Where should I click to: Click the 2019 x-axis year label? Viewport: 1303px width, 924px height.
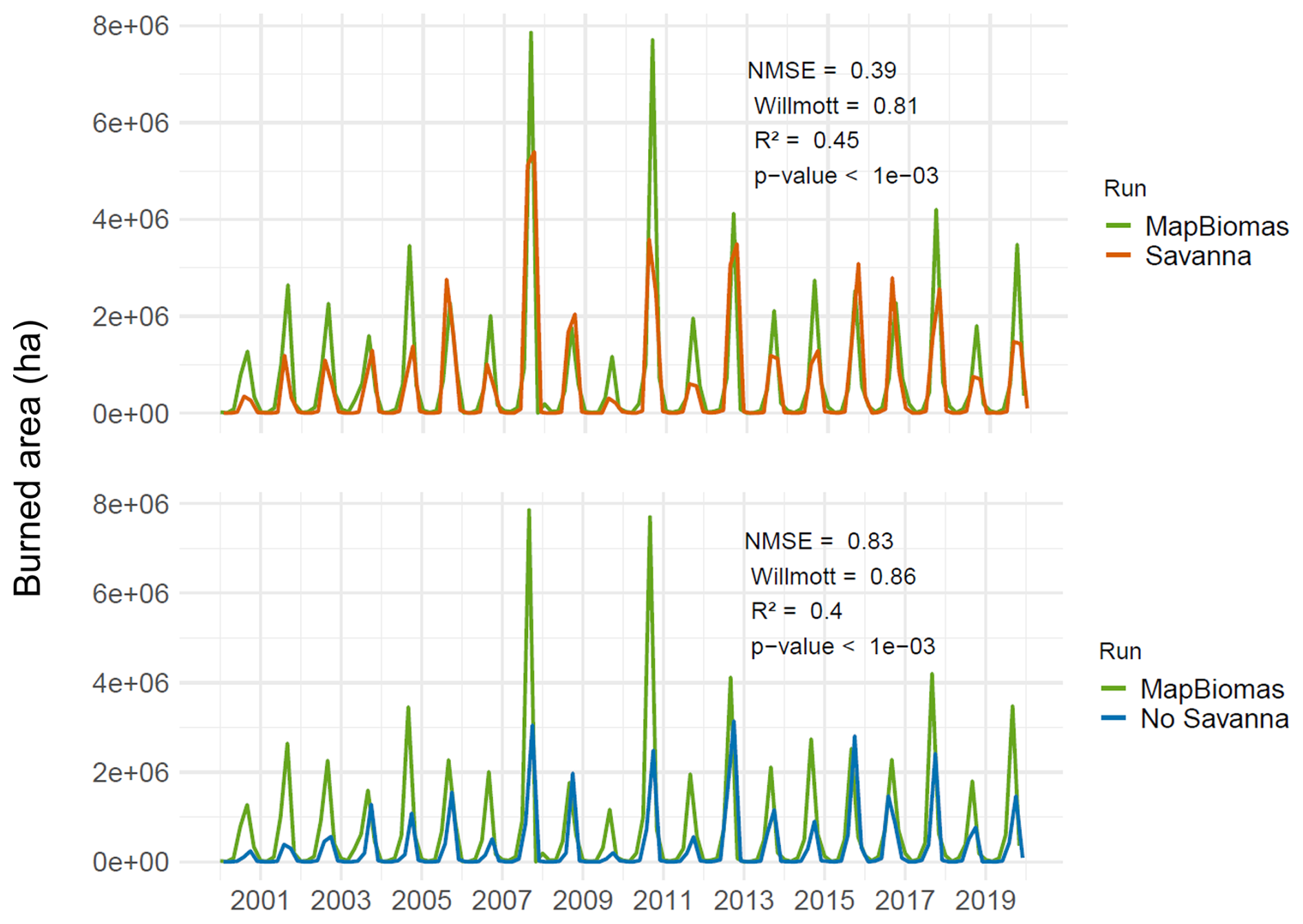click(986, 901)
